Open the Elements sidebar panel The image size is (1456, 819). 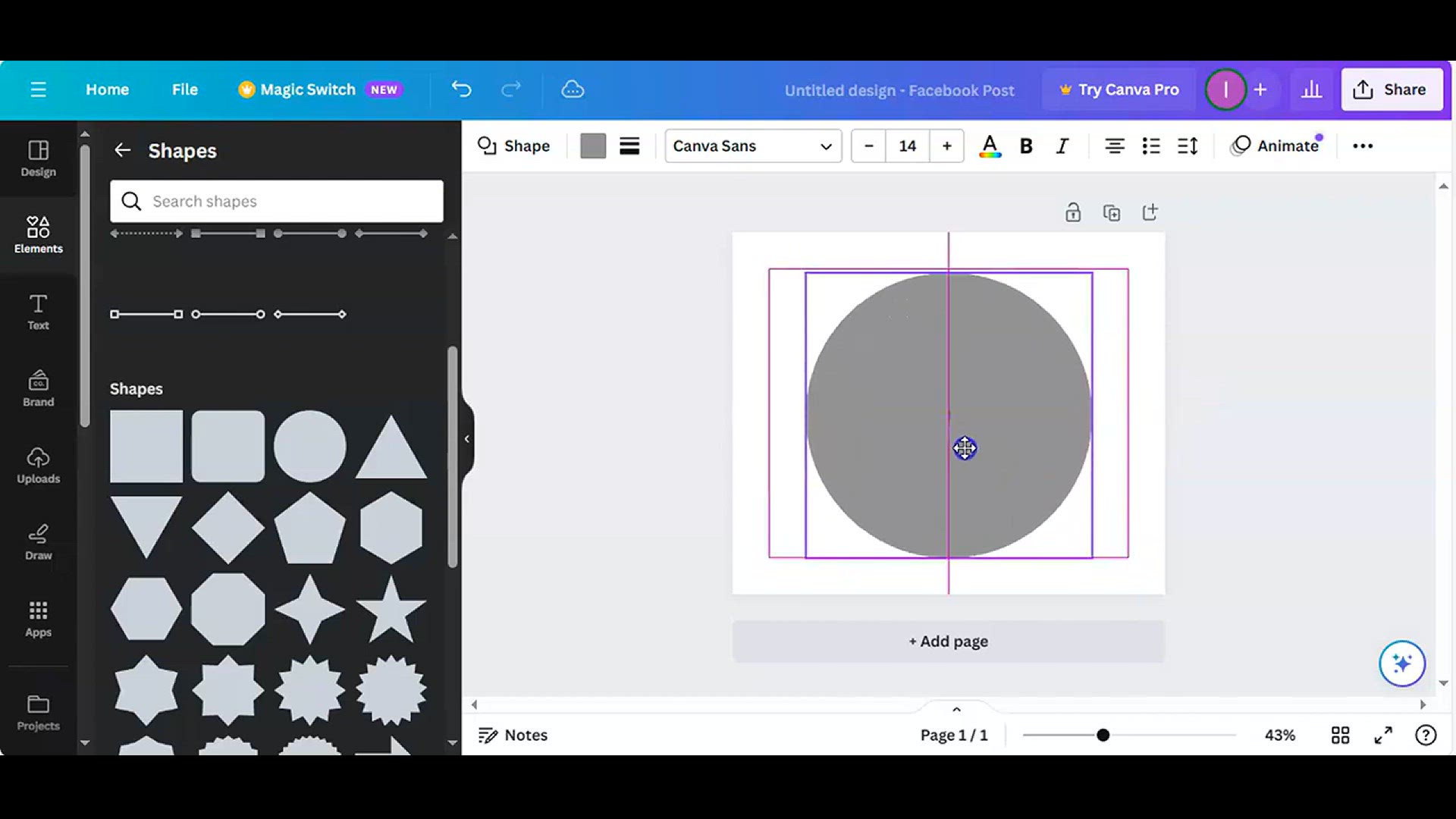[38, 234]
